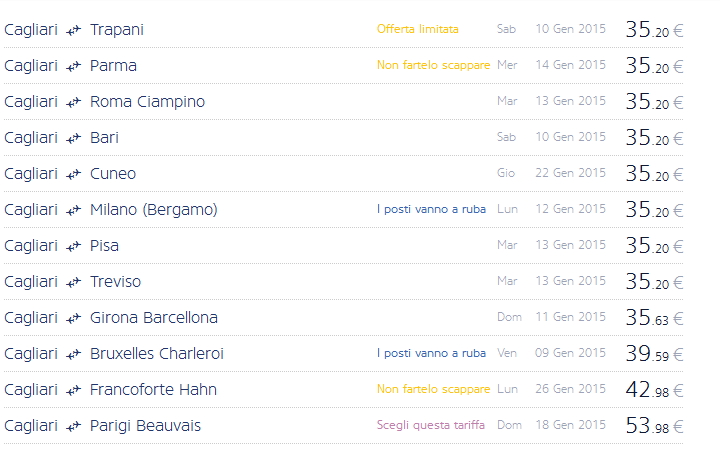
Task: Click the flight icon next to Cuneo
Action: tap(74, 174)
